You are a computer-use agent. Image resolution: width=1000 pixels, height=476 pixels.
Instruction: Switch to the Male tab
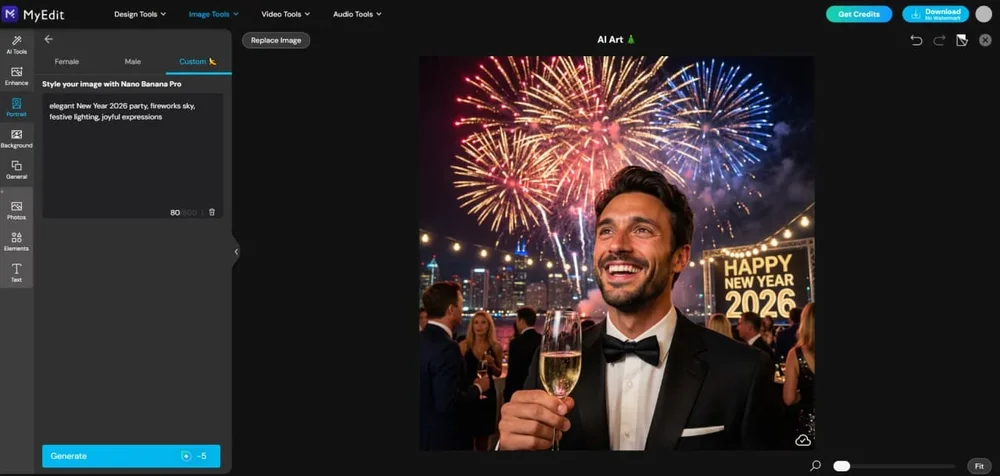pos(133,62)
